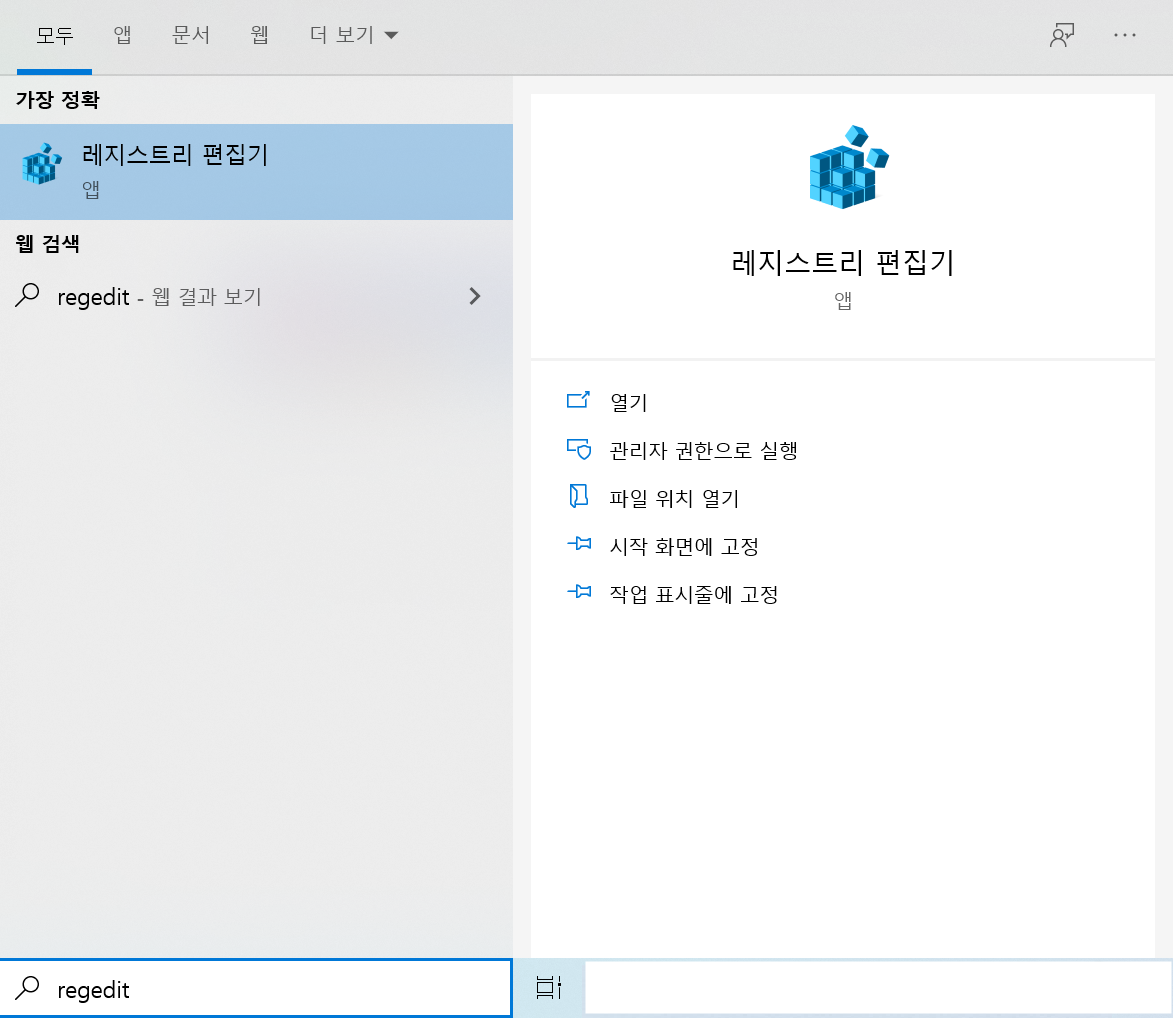Select the 레지스트리 편집기 best match result
1173x1018 pixels.
tap(256, 171)
